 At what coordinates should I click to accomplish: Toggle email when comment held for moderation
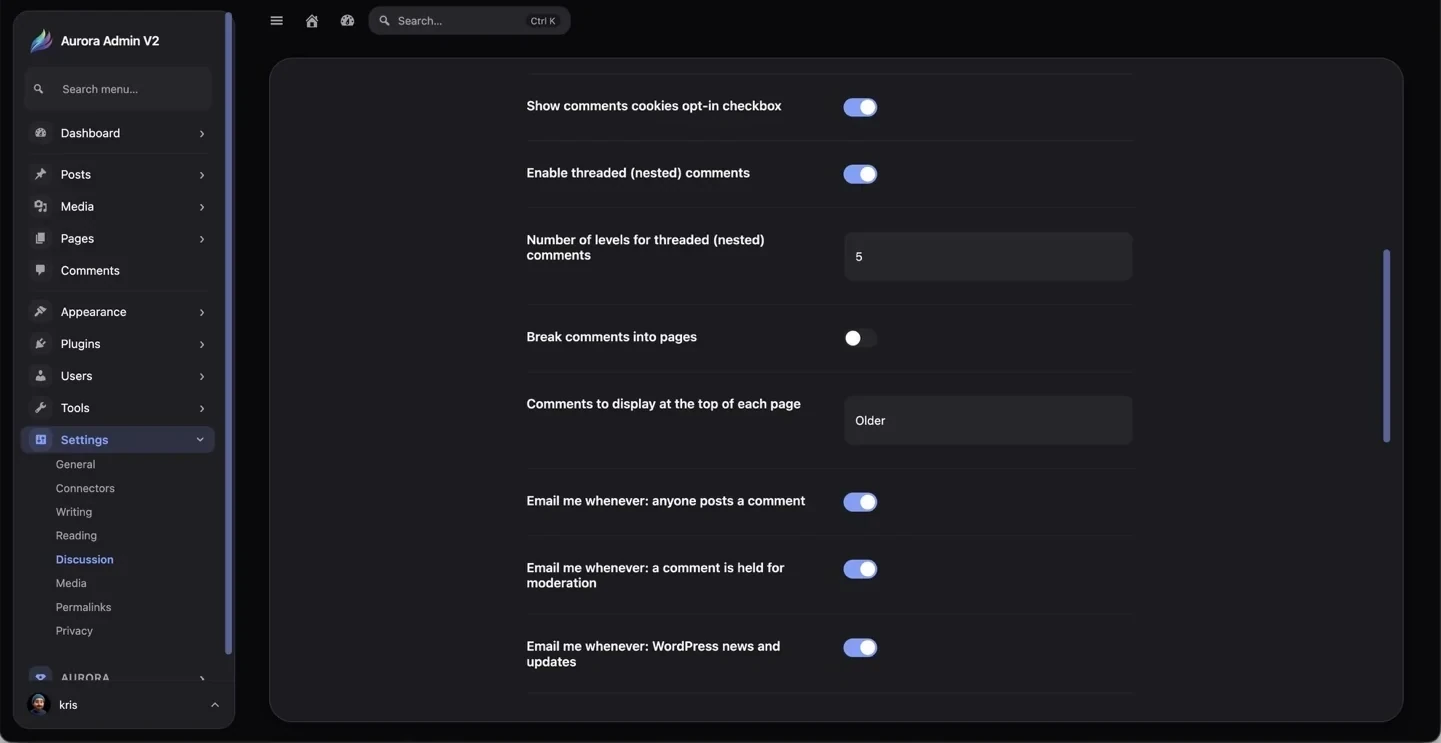click(860, 569)
